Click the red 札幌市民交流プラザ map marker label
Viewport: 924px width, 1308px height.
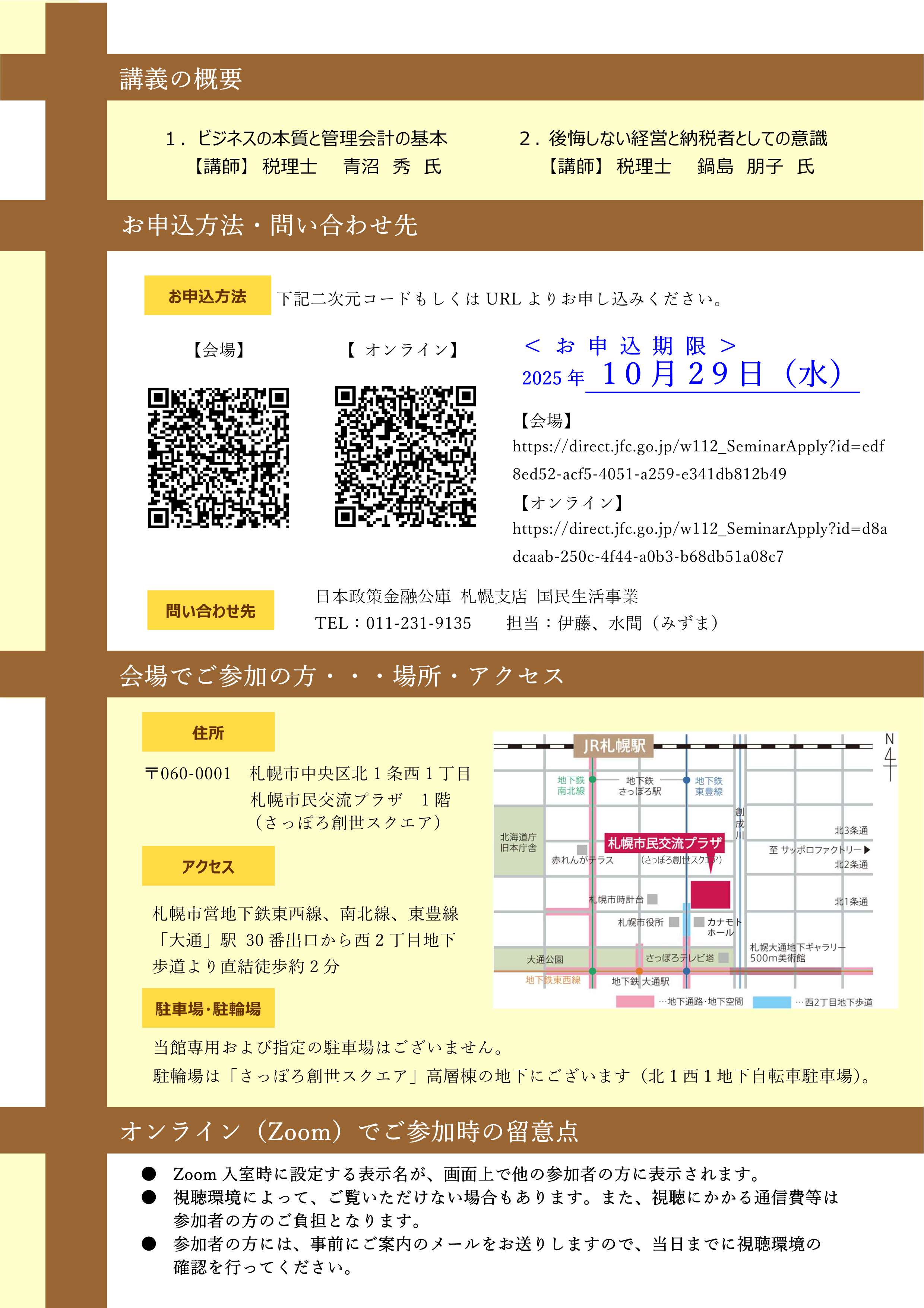(x=664, y=842)
